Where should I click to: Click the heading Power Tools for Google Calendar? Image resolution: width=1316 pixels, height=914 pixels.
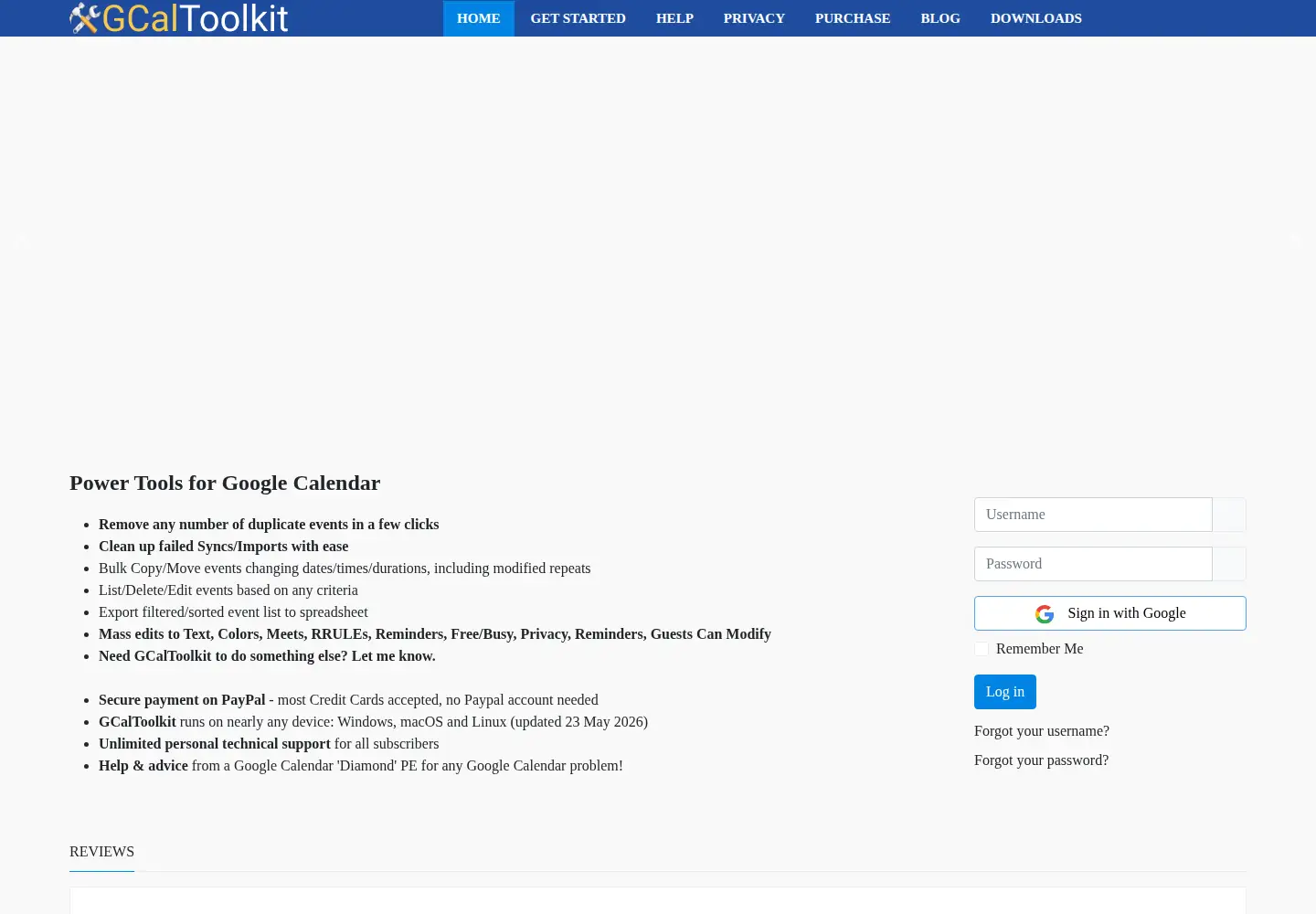225,483
